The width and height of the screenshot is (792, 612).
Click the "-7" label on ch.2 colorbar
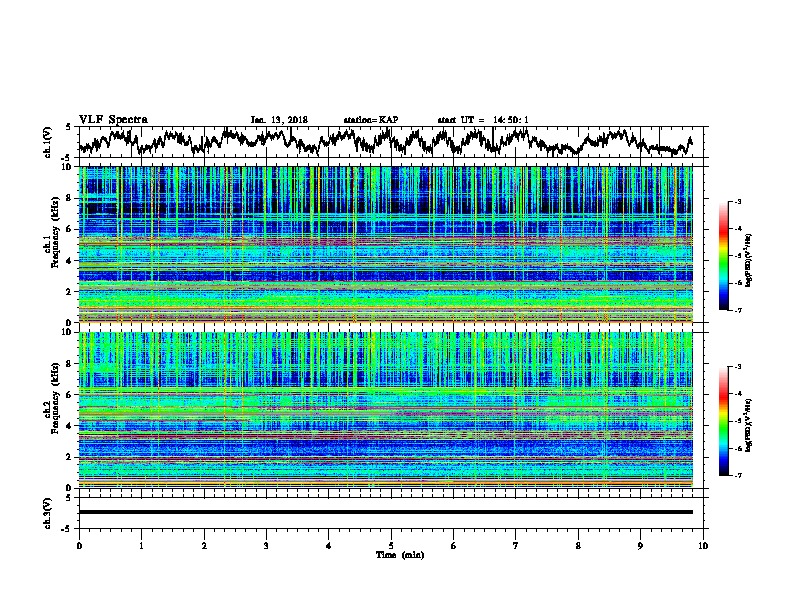pos(738,475)
